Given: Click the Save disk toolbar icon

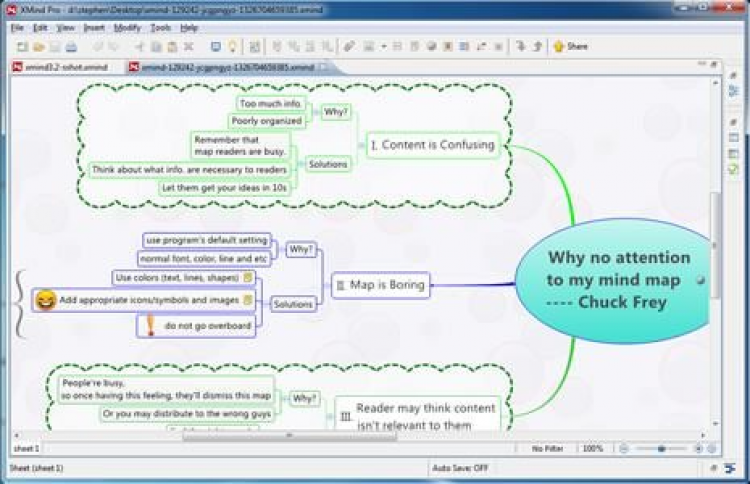Looking at the screenshot, I should [x=55, y=46].
